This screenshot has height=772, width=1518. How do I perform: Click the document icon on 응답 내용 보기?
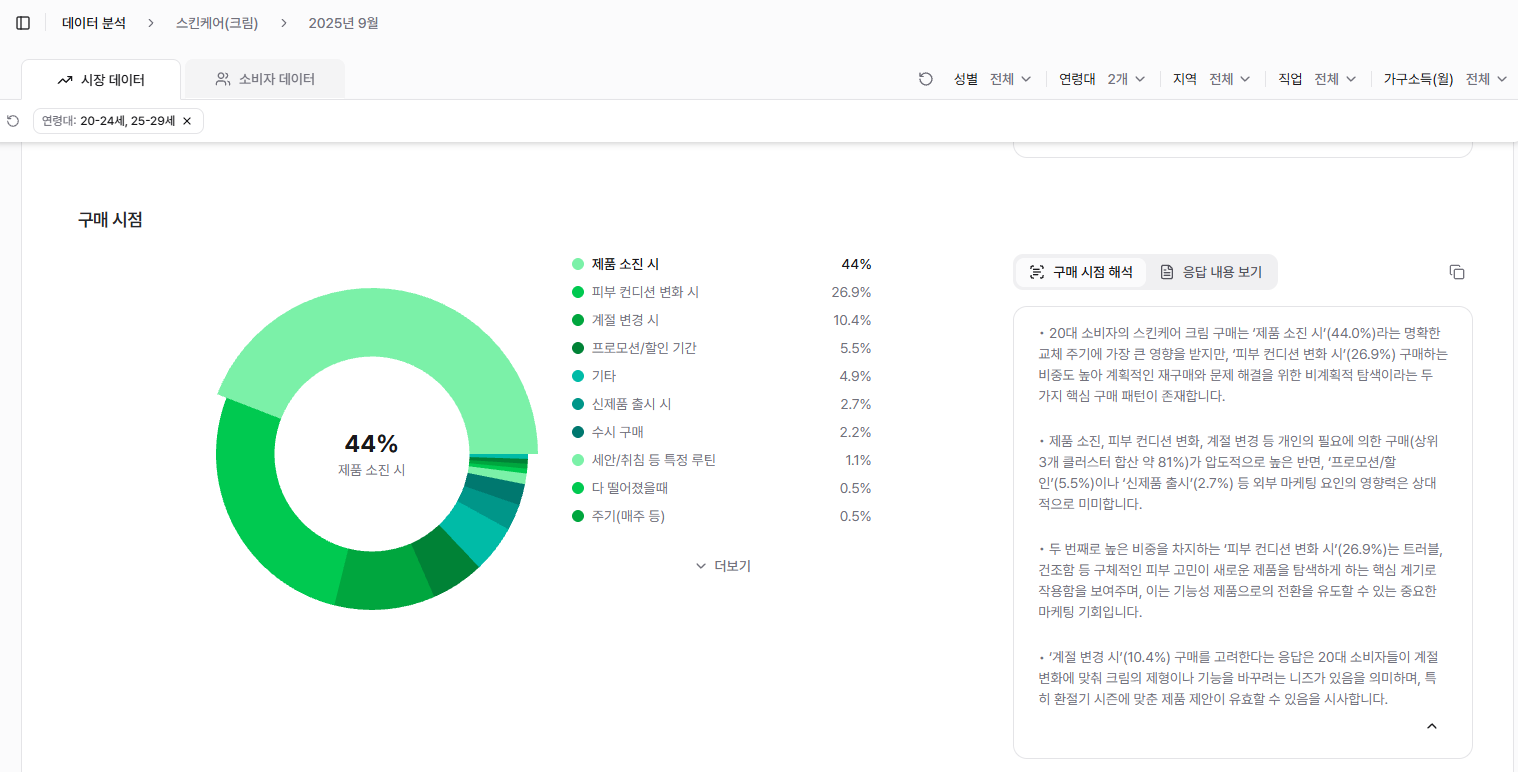click(1167, 271)
